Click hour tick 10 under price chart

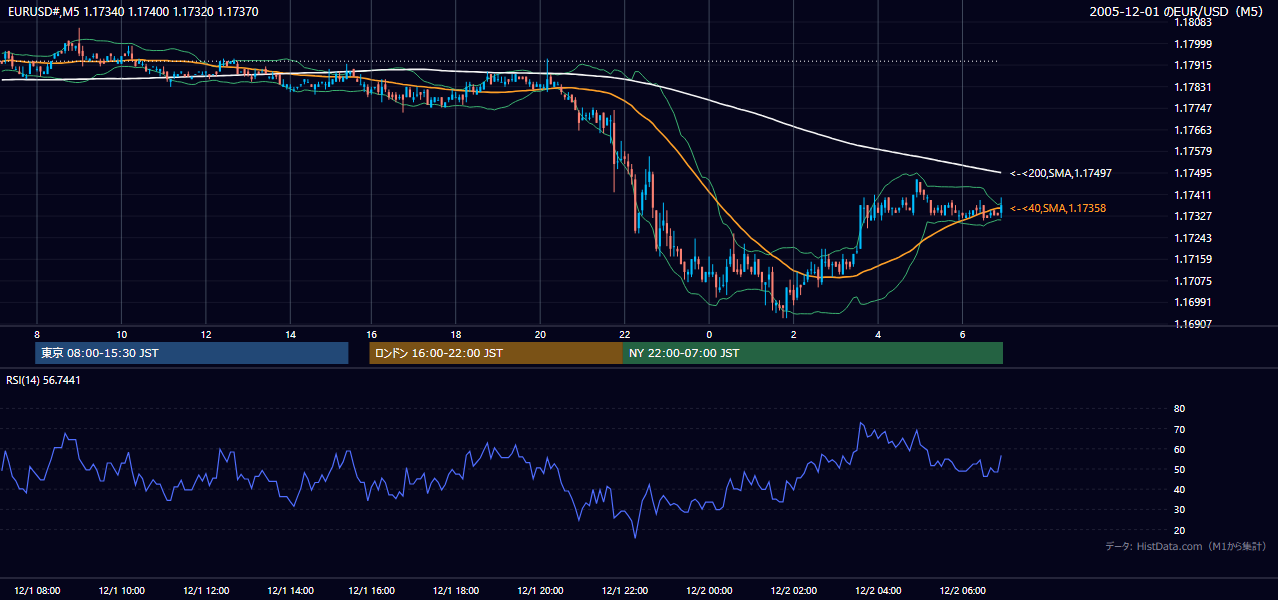(x=121, y=334)
